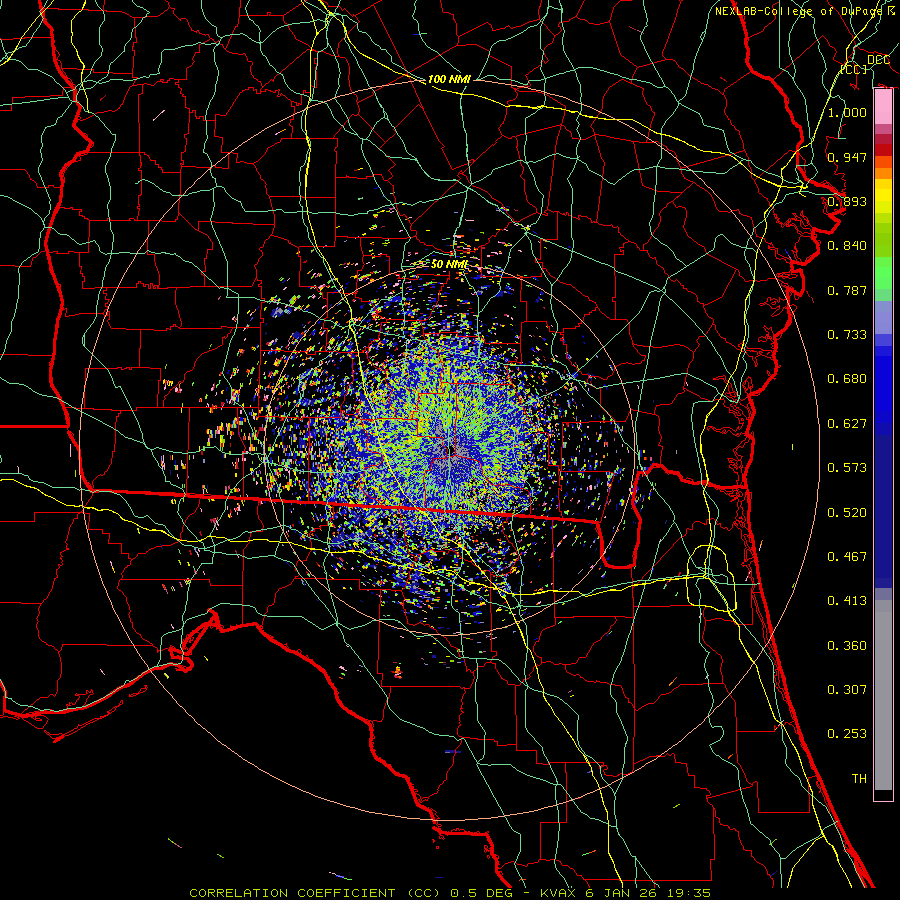Click the 0.893 legend value

(847, 201)
